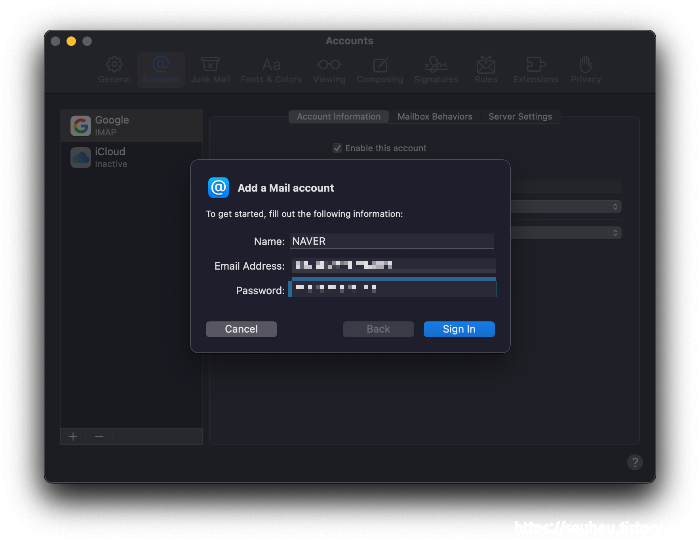The height and width of the screenshot is (541, 700).
Task: Open the Rules preferences pane
Action: (x=486, y=70)
